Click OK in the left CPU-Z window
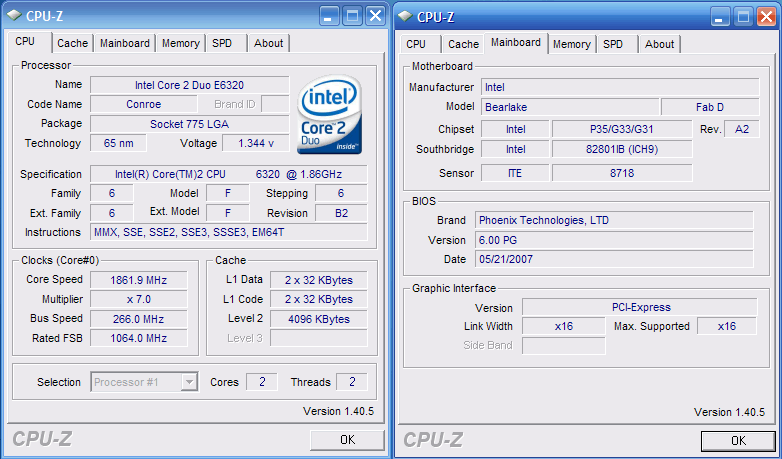The height and width of the screenshot is (459, 782). 348,440
